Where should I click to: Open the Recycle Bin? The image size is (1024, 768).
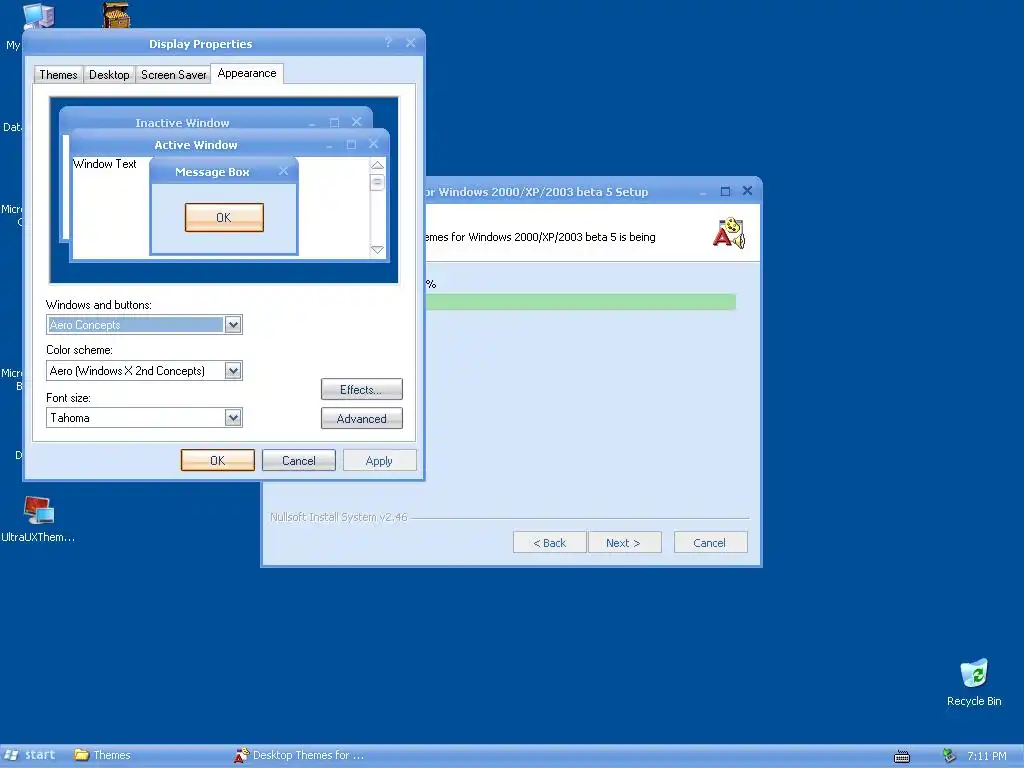click(974, 682)
